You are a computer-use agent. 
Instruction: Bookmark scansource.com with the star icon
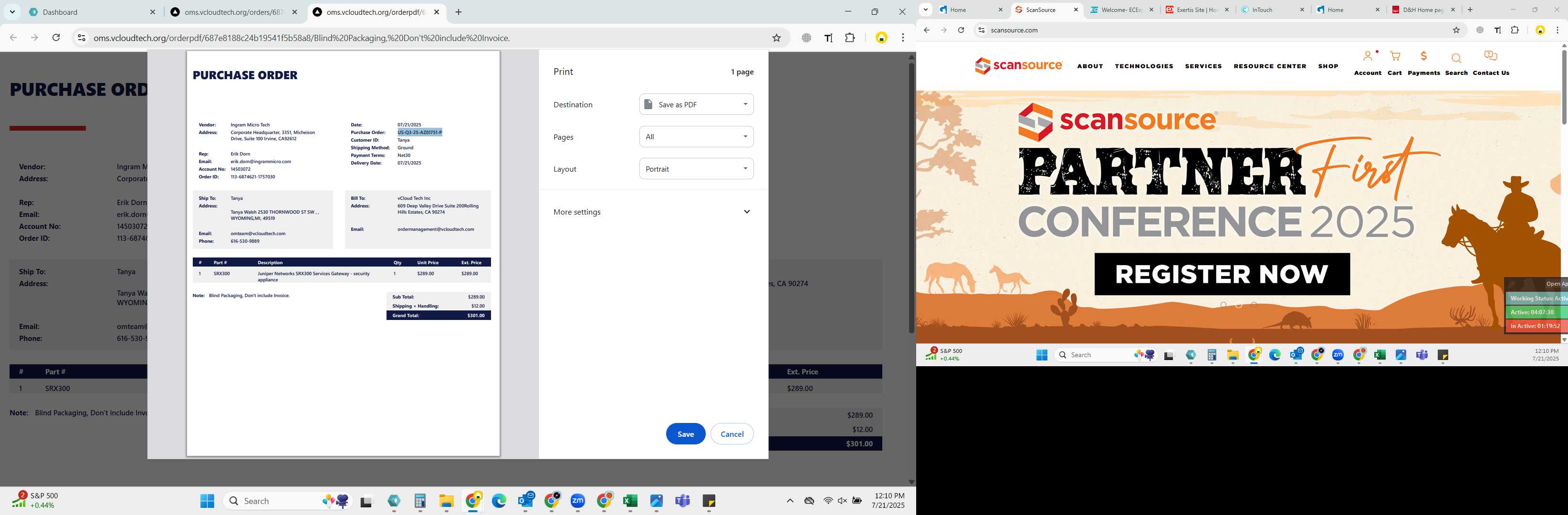click(x=1456, y=30)
